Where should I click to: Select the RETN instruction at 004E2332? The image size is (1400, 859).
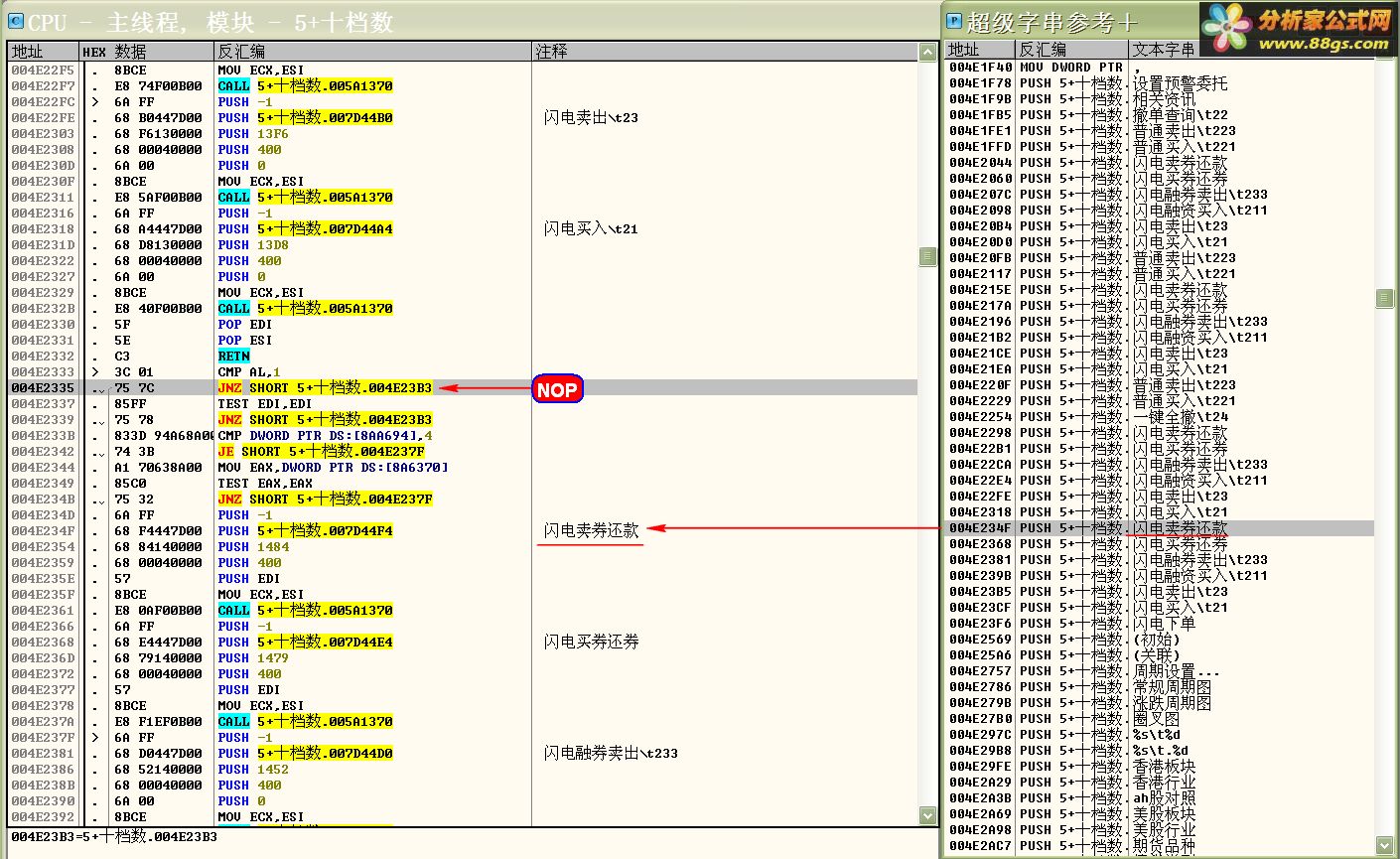tap(463, 356)
